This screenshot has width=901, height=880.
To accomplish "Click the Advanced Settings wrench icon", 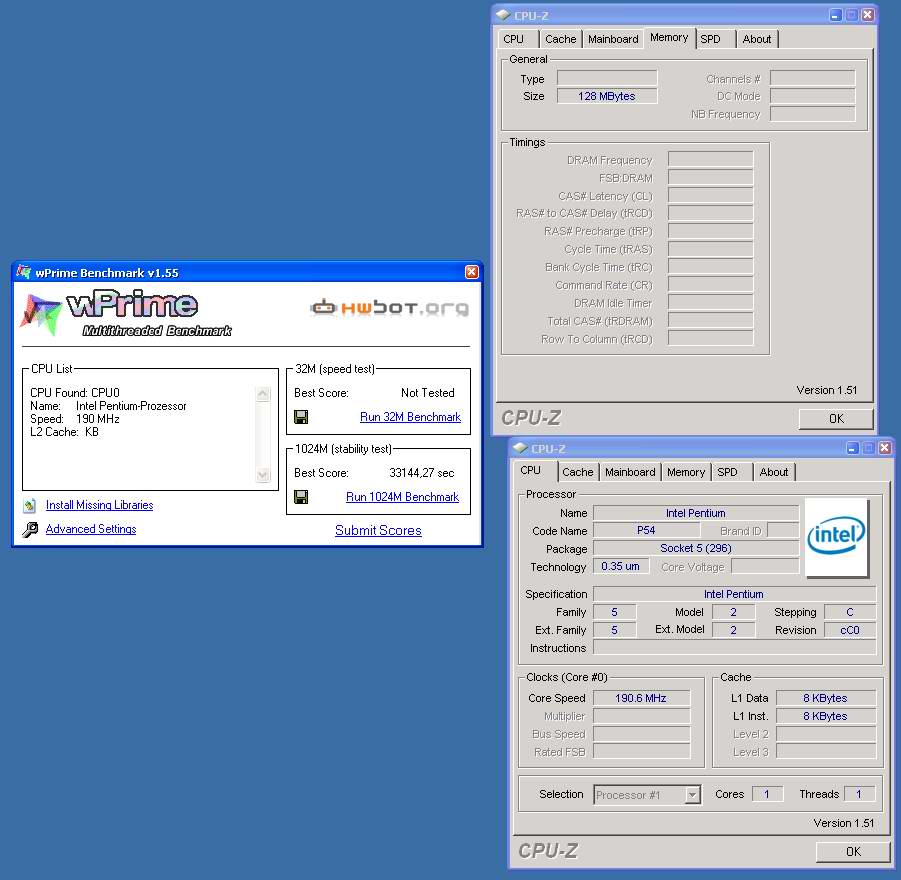I will [30, 529].
